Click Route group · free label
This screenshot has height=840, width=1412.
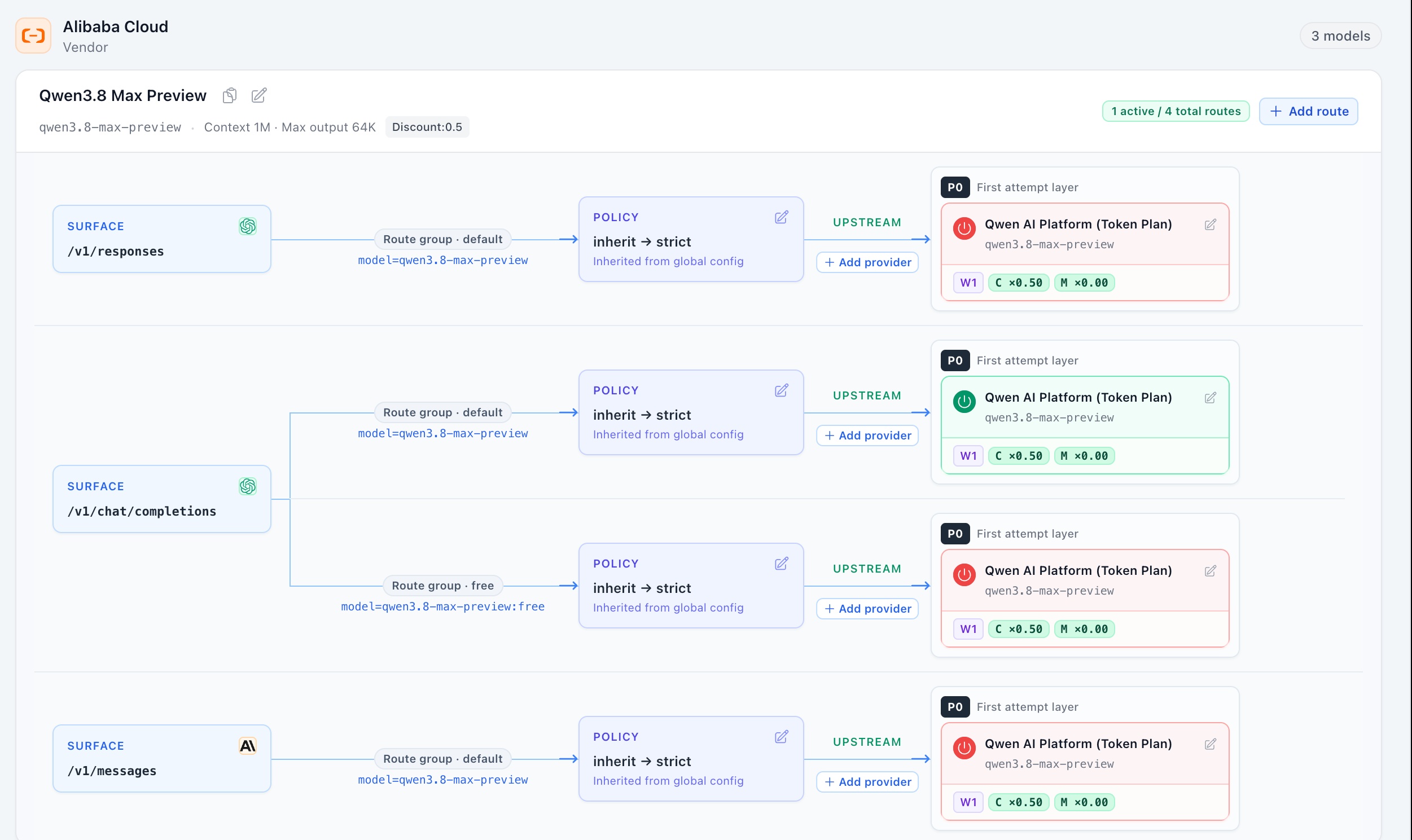pos(443,586)
